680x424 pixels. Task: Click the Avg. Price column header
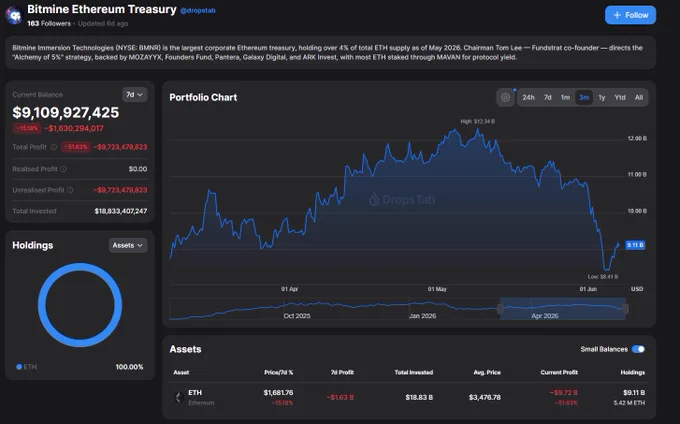coord(487,372)
